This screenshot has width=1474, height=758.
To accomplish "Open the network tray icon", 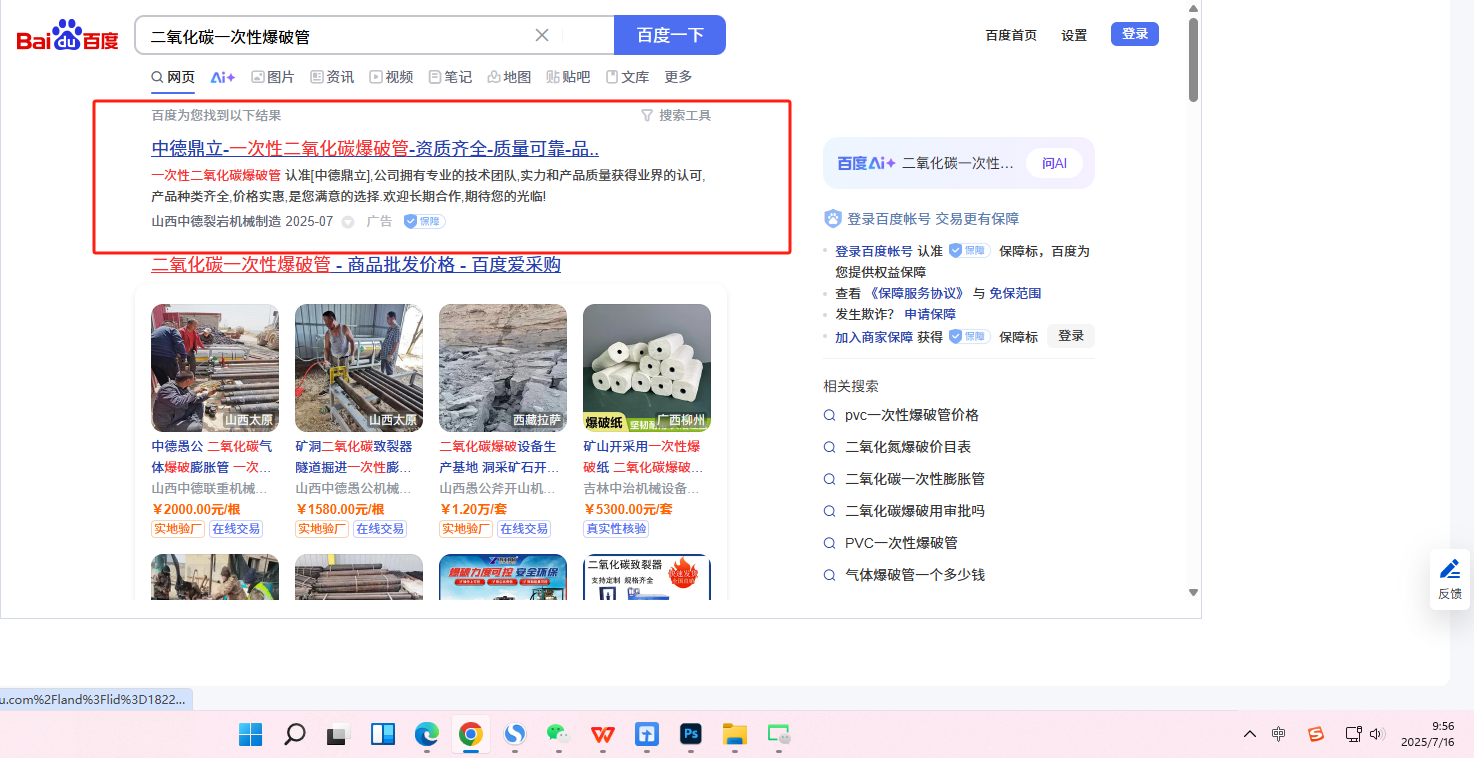I will [x=1353, y=734].
